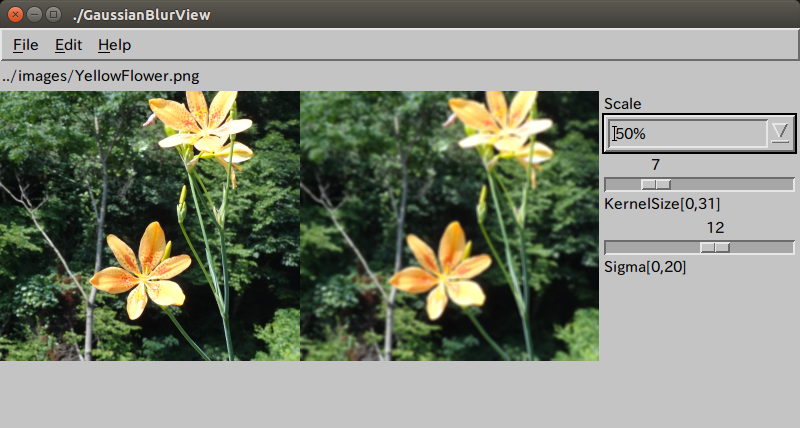Click the Scale label
This screenshot has width=800, height=428.
(622, 104)
